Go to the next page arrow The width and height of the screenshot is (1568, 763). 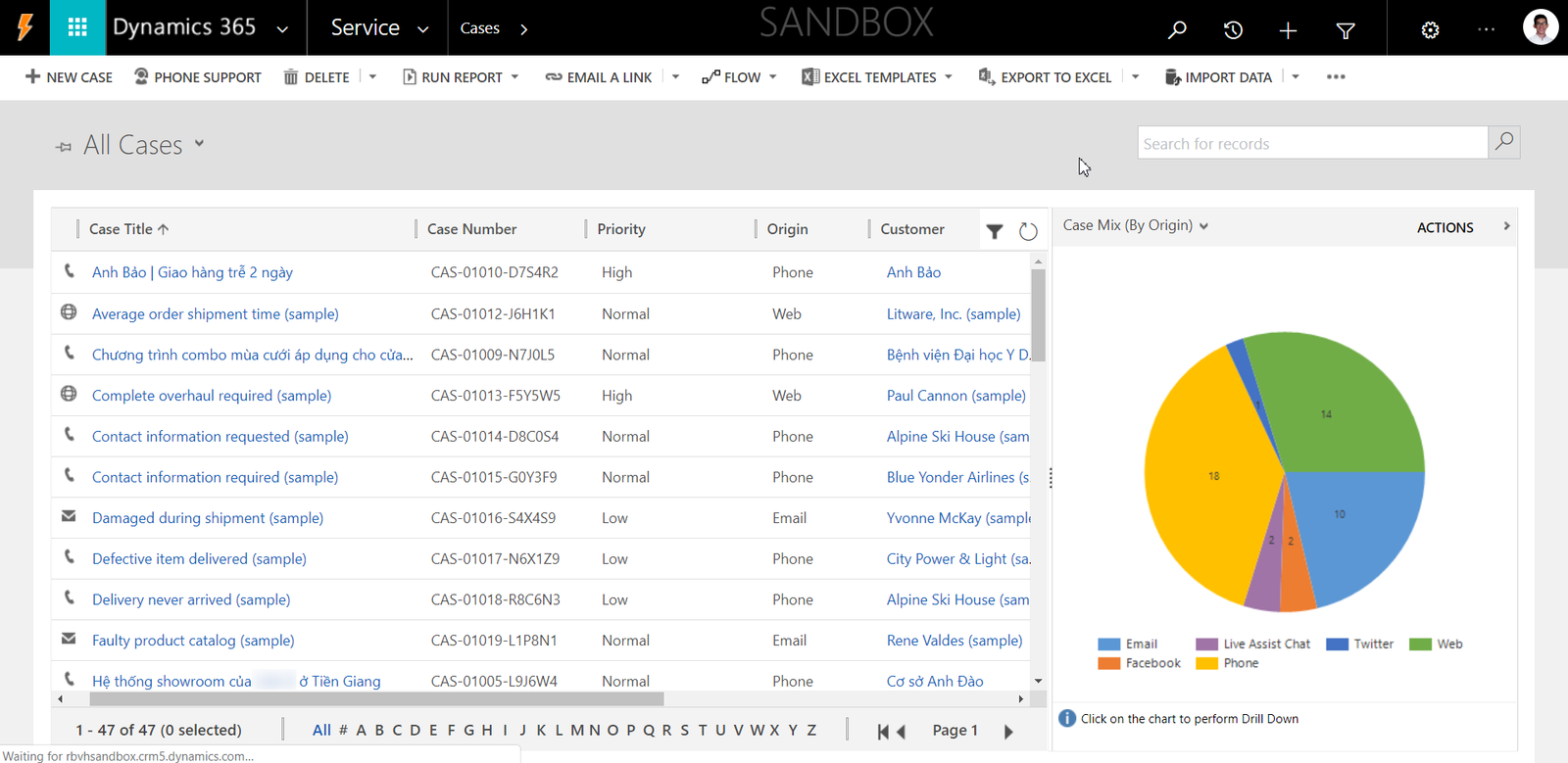tap(1008, 732)
